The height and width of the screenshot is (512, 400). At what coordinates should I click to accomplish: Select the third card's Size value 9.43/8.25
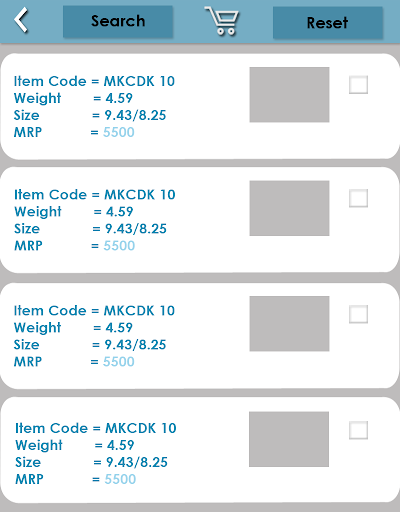click(135, 345)
